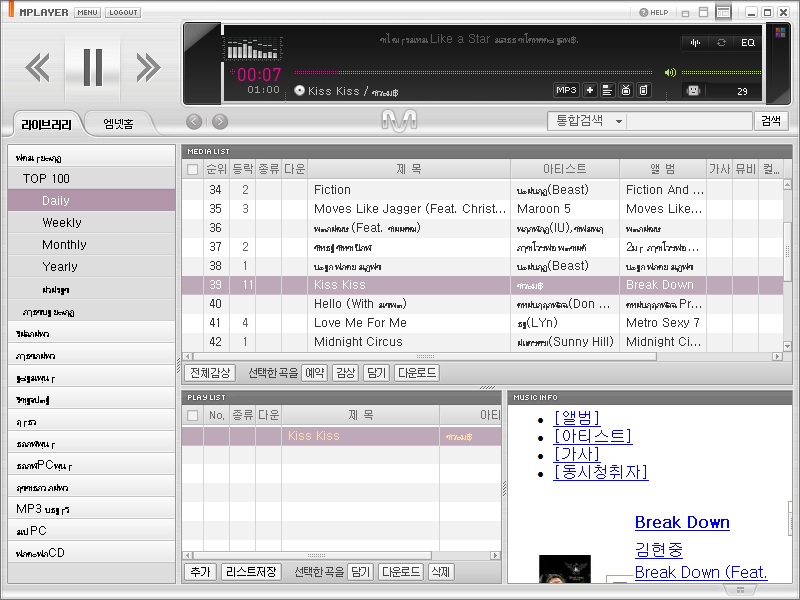The image size is (800, 600).
Task: Adjust the green volume slider
Action: (721, 72)
